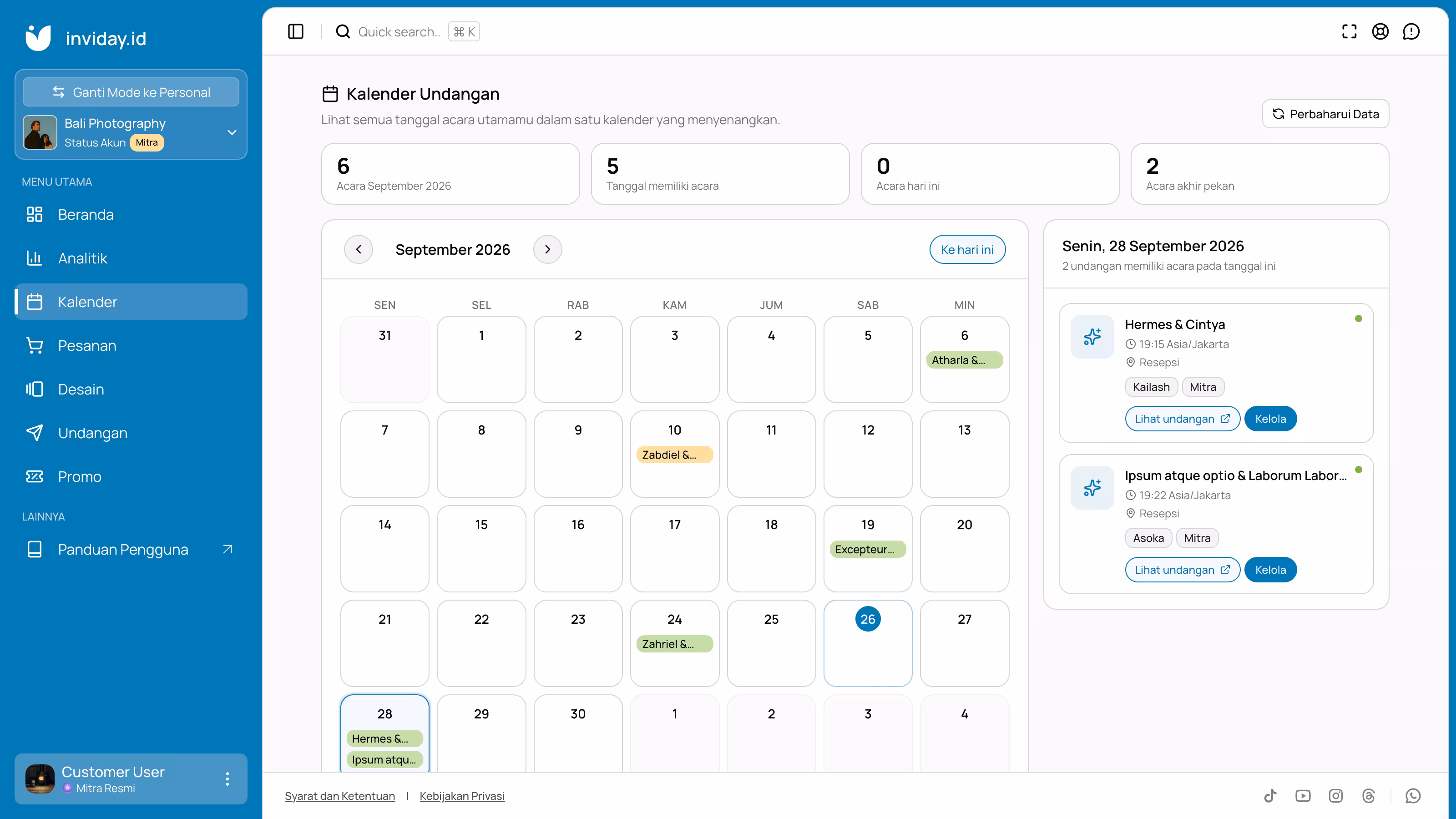Open Customer User three-dot menu
Viewport: 1456px width, 819px height.
point(227,779)
